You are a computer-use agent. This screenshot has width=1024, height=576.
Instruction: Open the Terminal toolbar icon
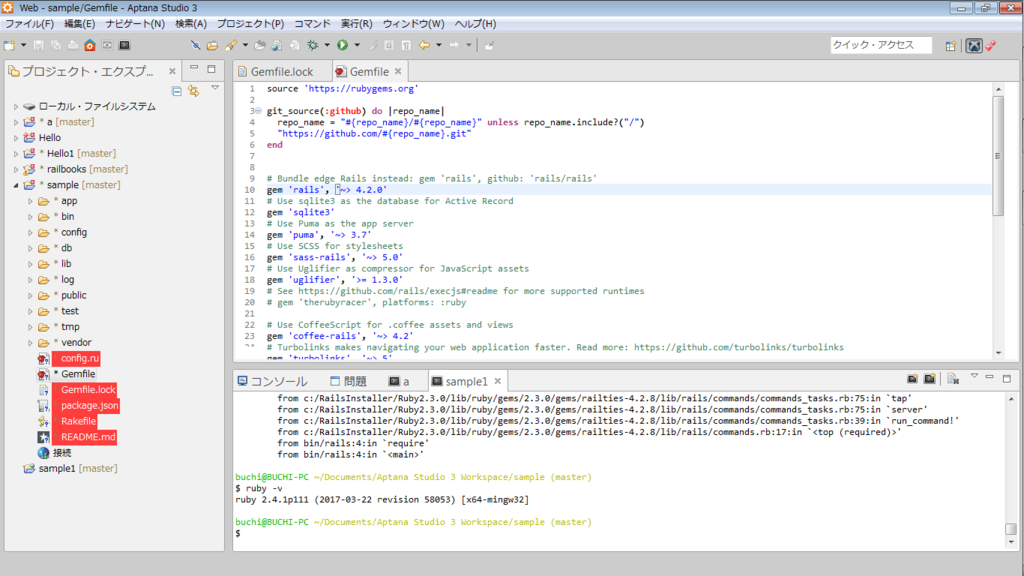point(124,45)
